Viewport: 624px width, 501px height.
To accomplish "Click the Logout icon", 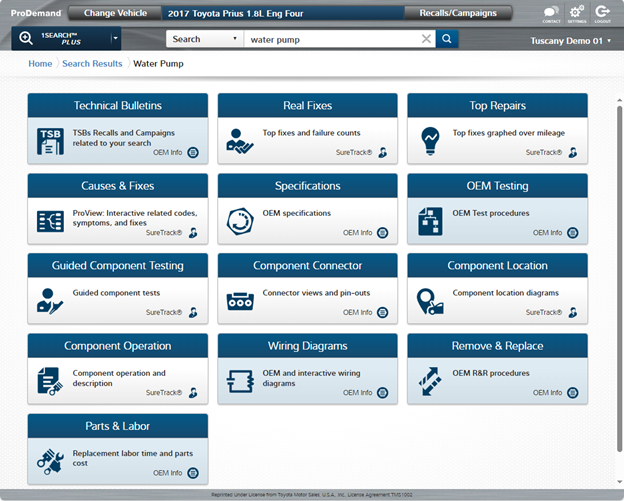I will (602, 13).
